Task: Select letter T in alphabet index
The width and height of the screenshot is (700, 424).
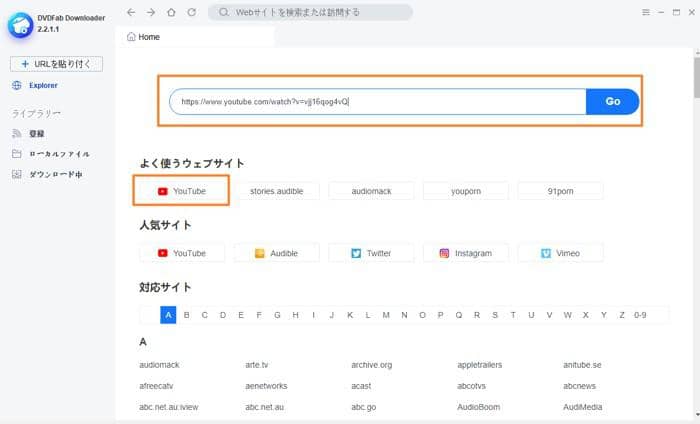Action: pos(513,315)
